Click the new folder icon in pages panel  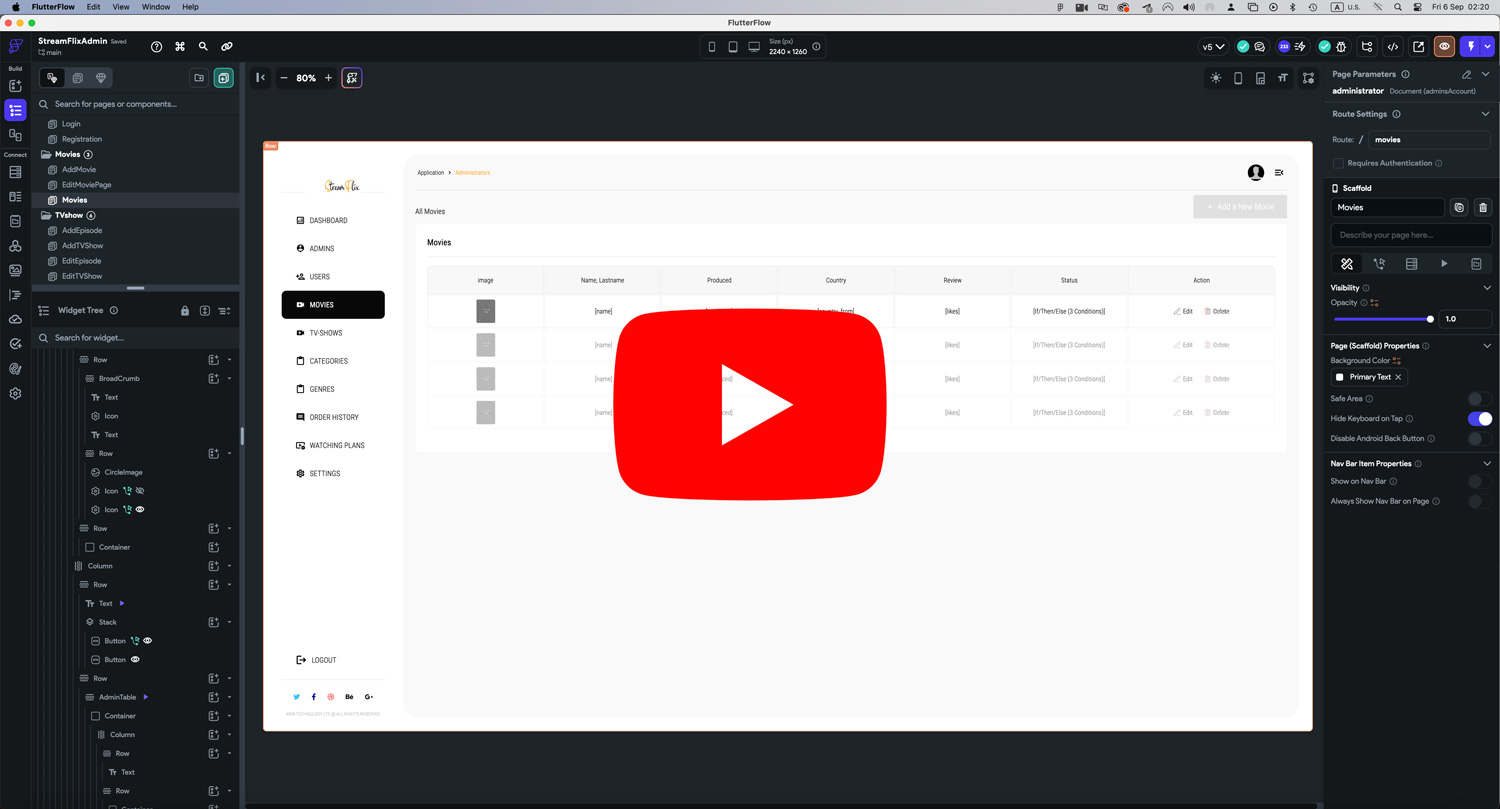click(199, 78)
